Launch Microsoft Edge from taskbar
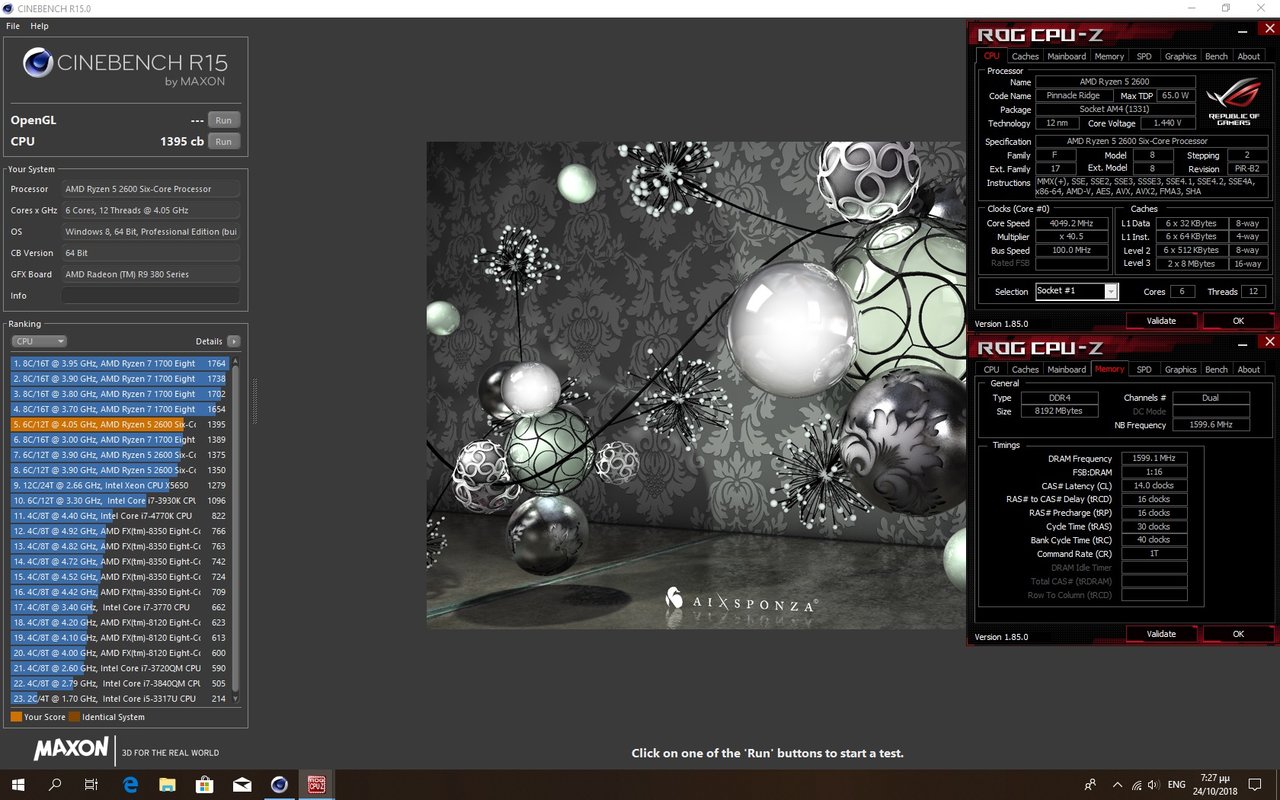The height and width of the screenshot is (800, 1280). pos(129,785)
